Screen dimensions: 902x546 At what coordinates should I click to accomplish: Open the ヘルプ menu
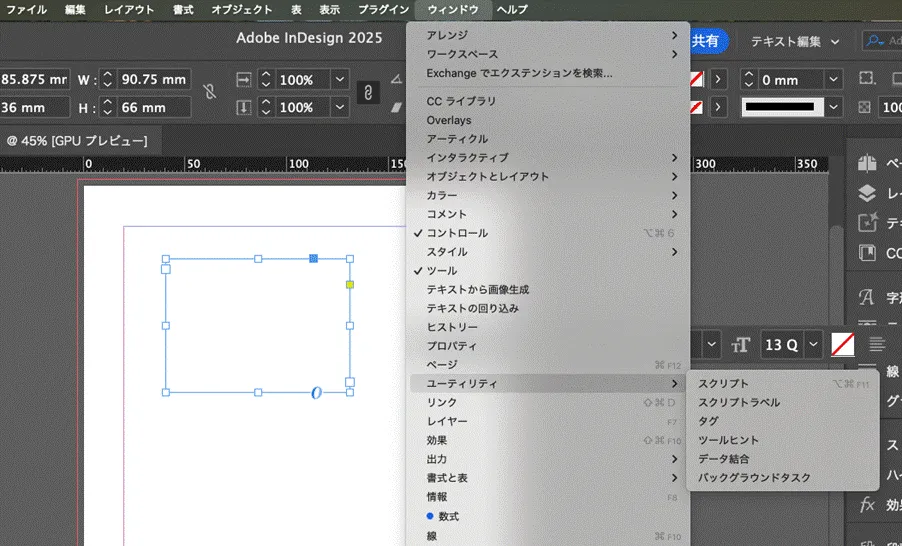tap(512, 10)
